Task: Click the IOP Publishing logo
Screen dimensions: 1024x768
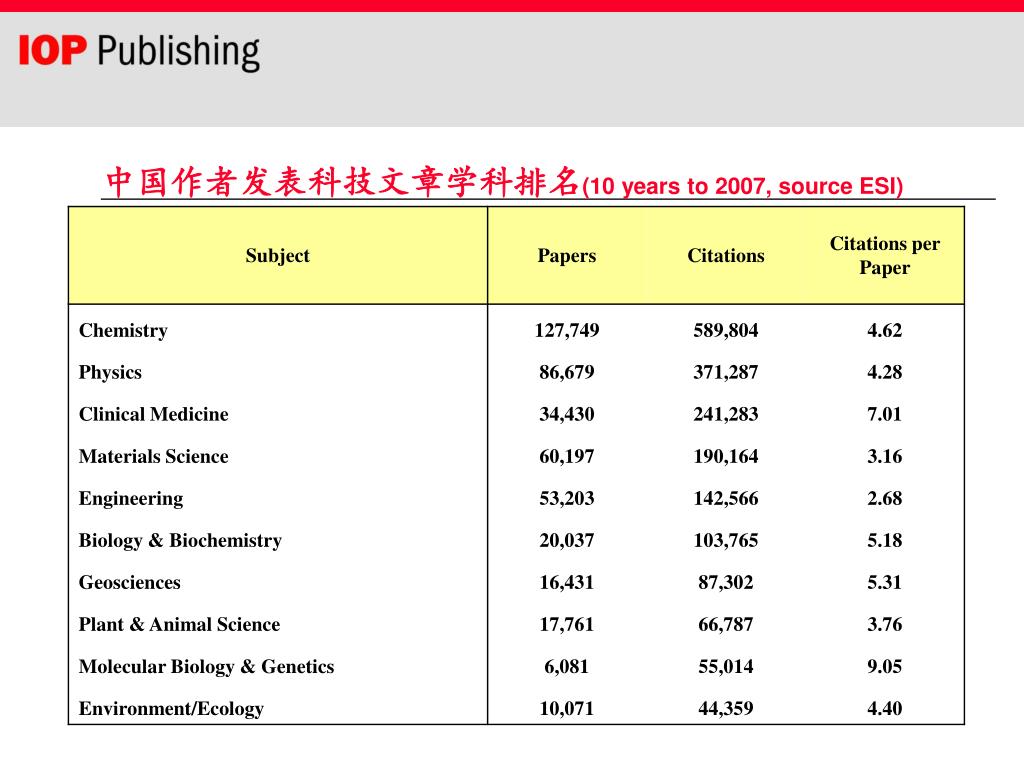Action: (139, 52)
